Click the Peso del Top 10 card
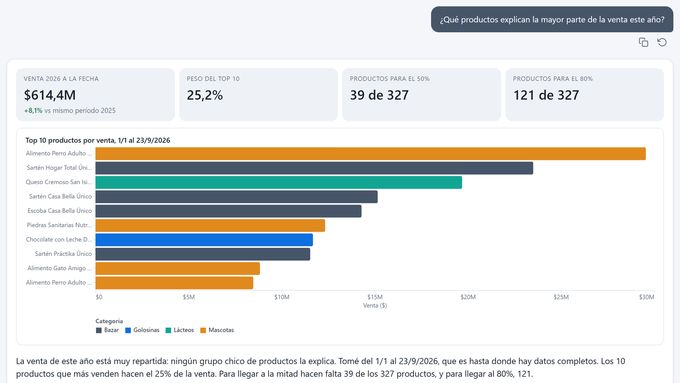 [258, 95]
